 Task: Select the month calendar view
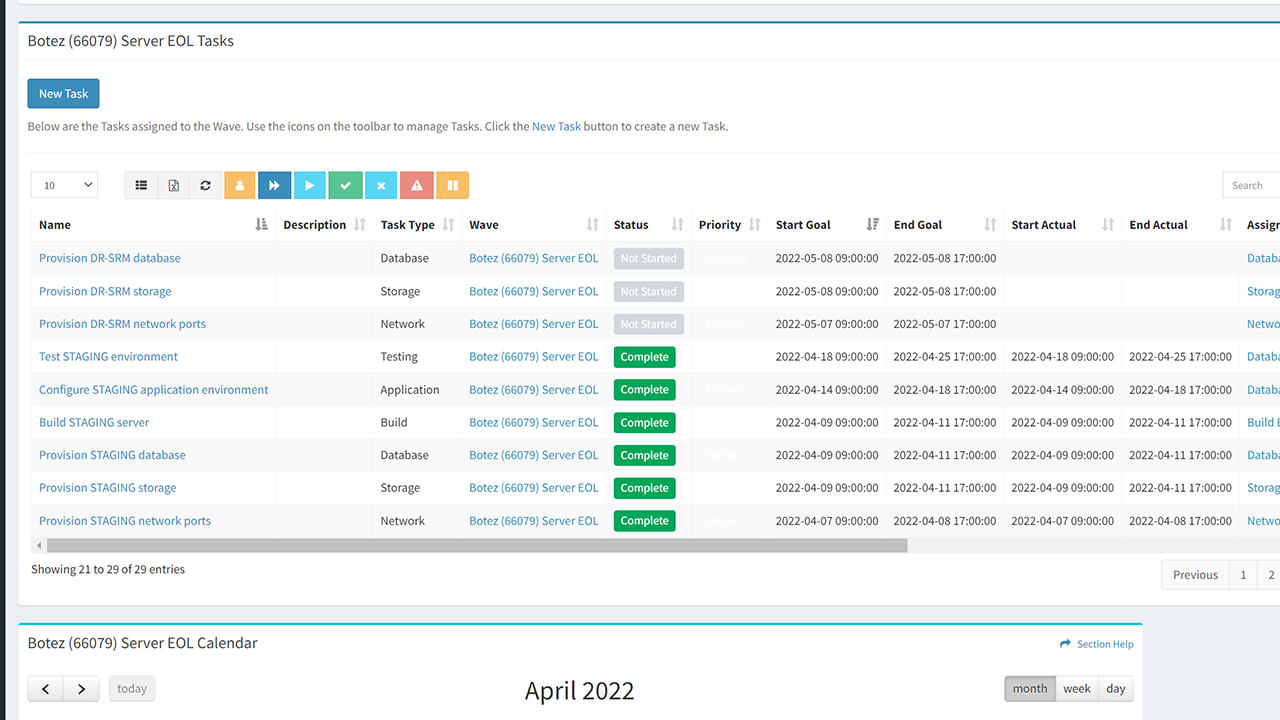tap(1030, 689)
